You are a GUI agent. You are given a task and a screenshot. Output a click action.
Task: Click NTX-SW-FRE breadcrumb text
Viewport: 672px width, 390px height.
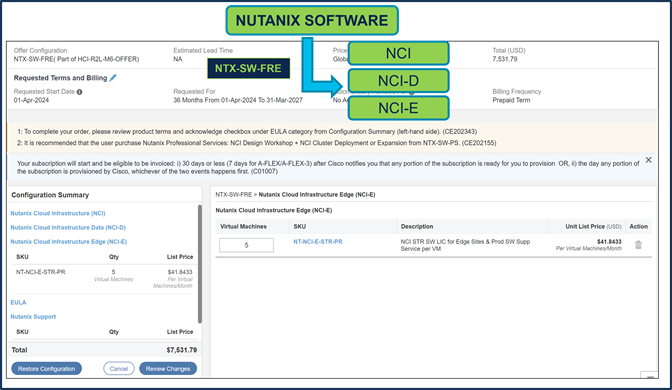pos(234,194)
